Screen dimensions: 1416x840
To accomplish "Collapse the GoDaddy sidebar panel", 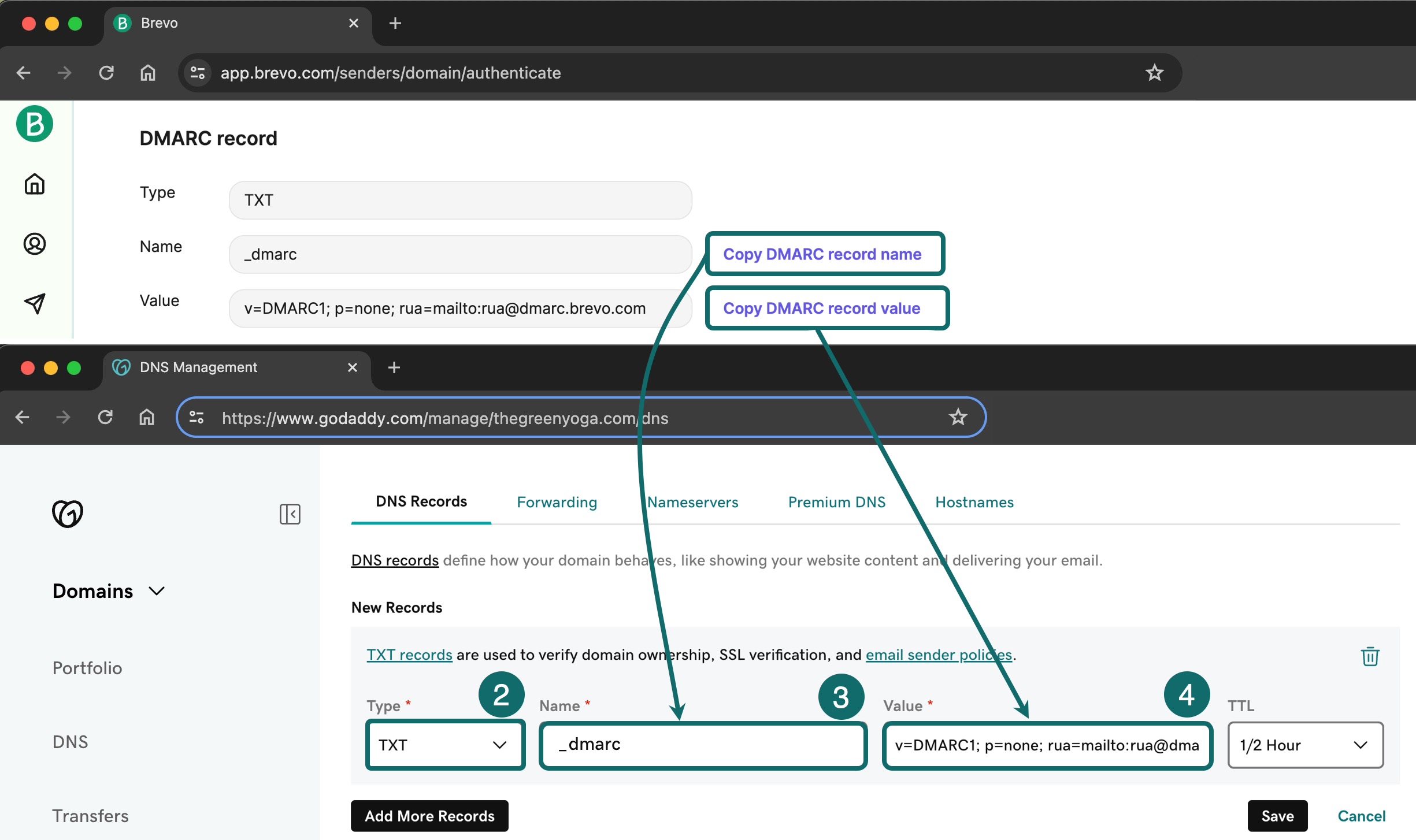I will (x=290, y=514).
